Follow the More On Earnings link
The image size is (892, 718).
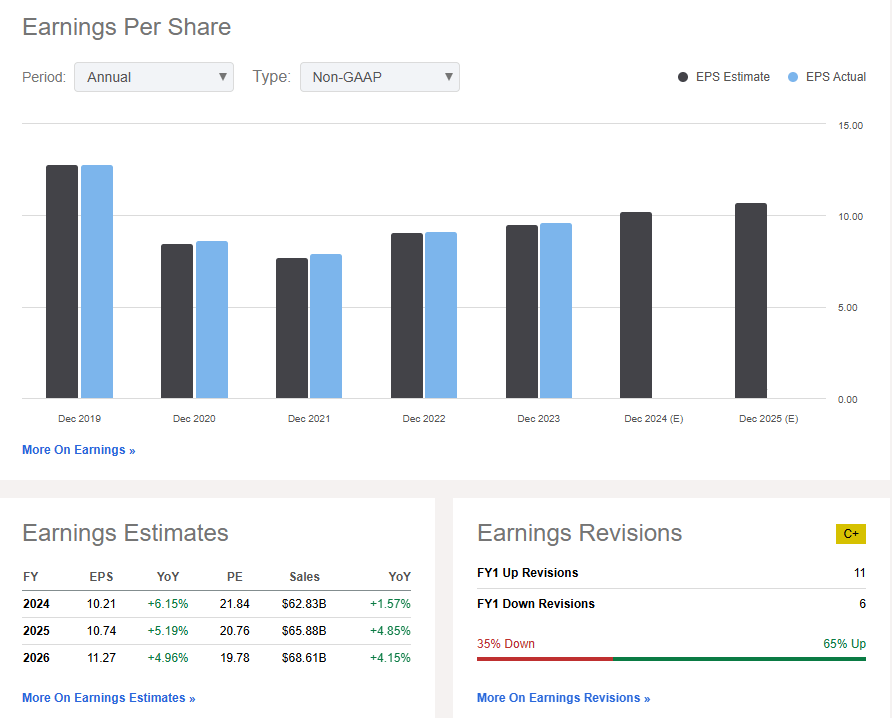(78, 449)
